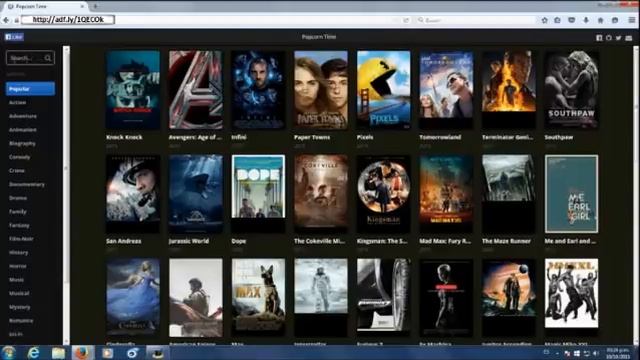Click the home icon in browser toolbar

(x=600, y=20)
